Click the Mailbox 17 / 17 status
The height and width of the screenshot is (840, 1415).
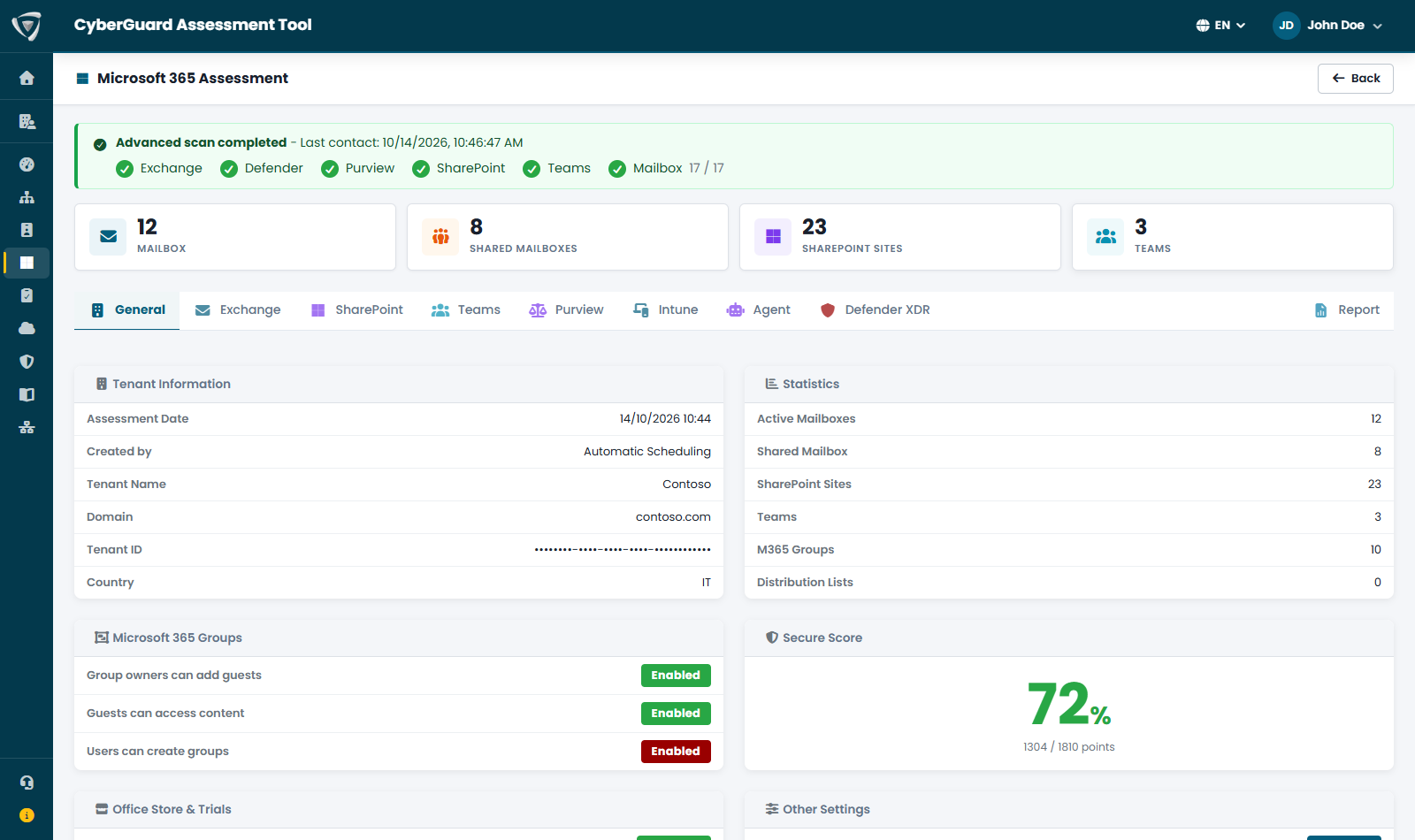pyautogui.click(x=667, y=169)
